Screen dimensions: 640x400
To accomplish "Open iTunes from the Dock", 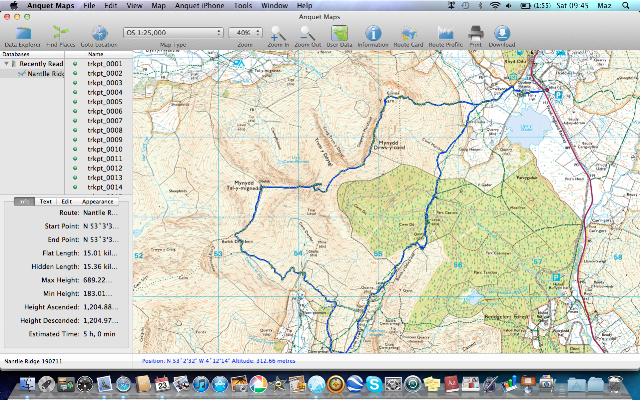I will (200, 384).
